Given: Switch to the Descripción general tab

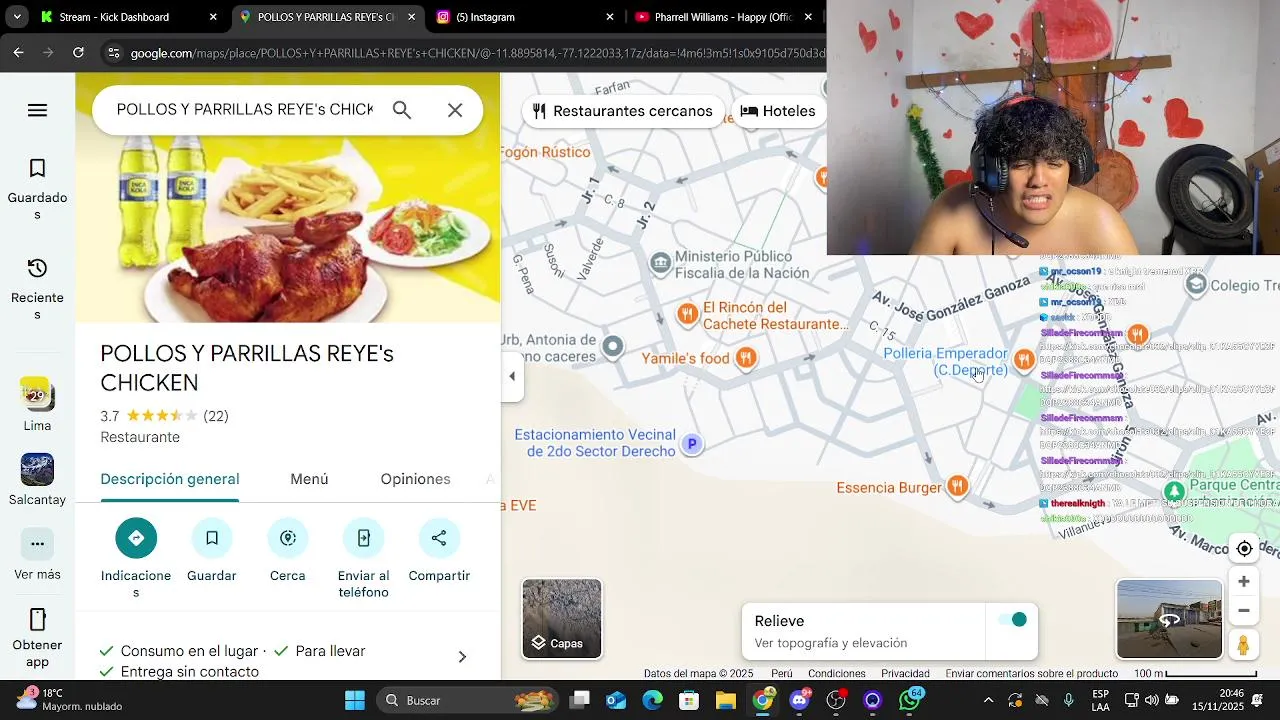Looking at the screenshot, I should coord(170,479).
